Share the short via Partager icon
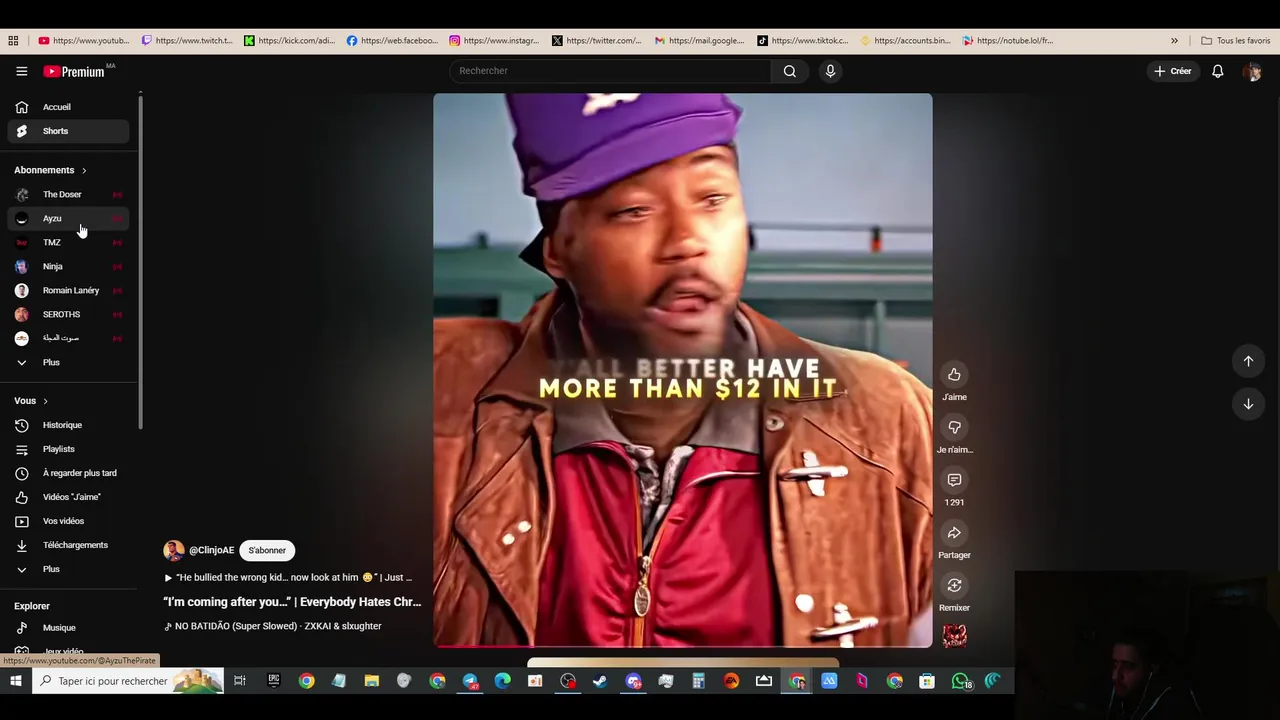The width and height of the screenshot is (1280, 720). pyautogui.click(x=954, y=533)
